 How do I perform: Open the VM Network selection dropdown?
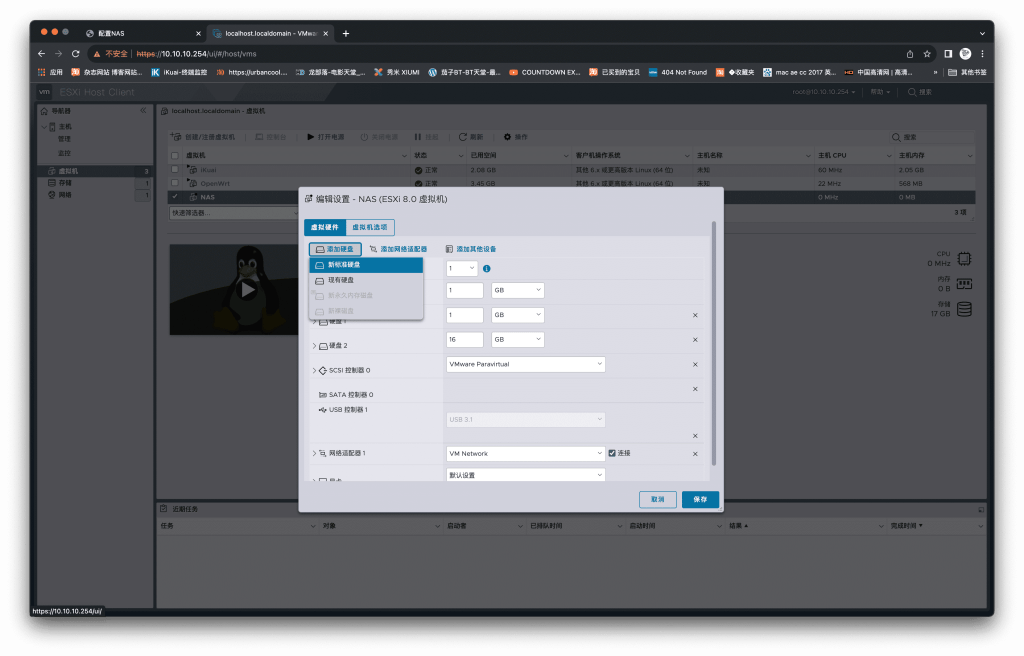coord(525,453)
